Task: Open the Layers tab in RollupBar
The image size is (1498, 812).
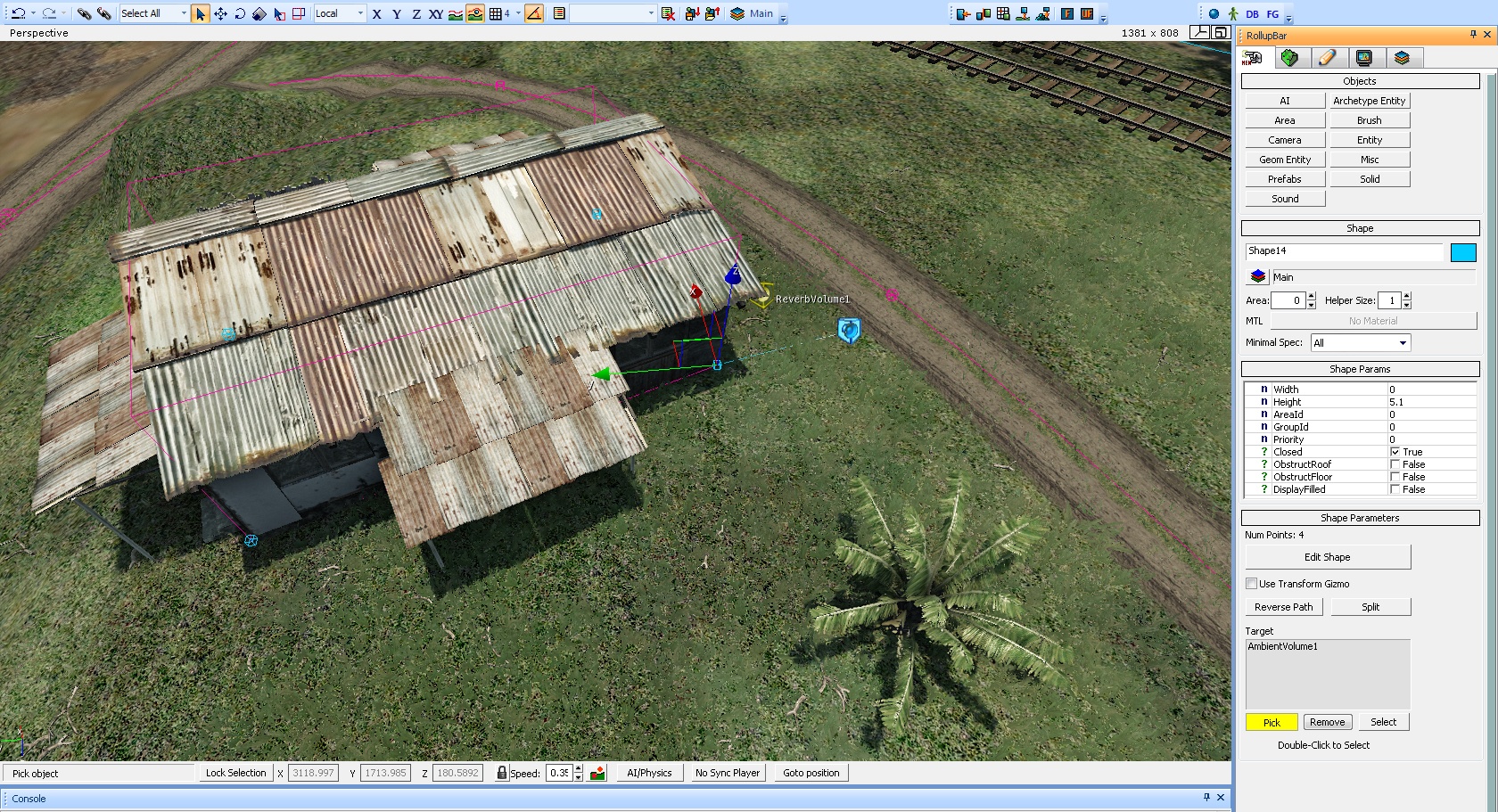Action: [1402, 58]
